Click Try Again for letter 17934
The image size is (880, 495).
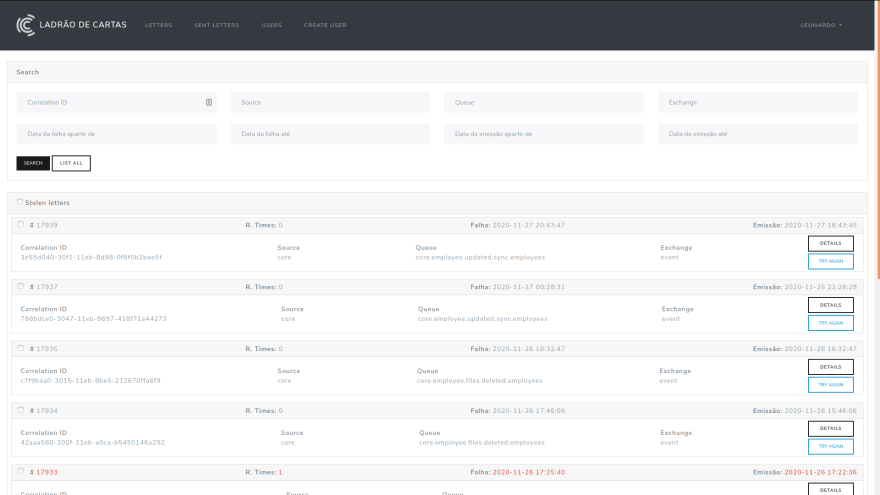coord(831,447)
